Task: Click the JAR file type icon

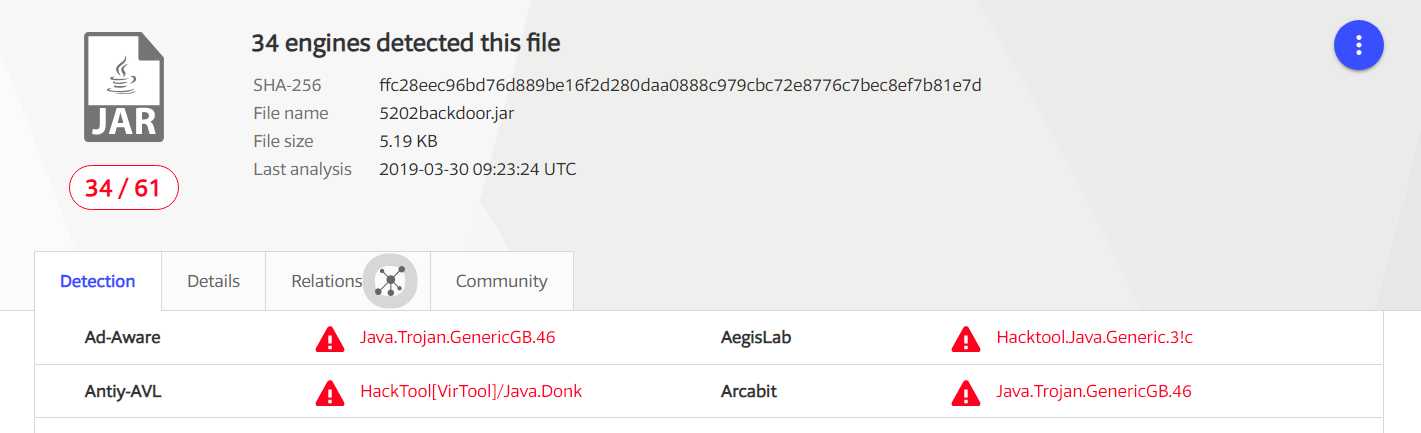Action: [x=124, y=87]
